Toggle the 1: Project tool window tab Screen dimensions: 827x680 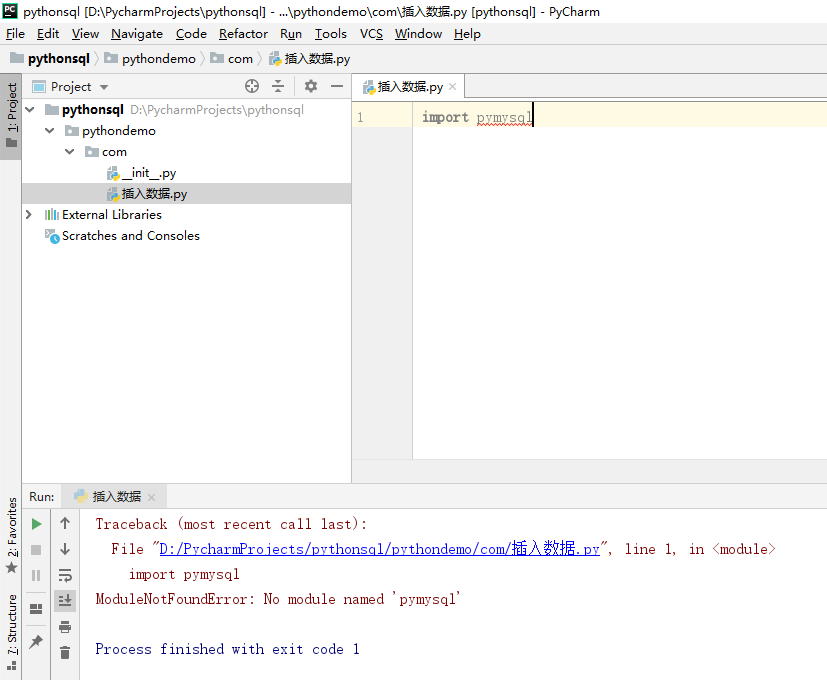point(11,116)
